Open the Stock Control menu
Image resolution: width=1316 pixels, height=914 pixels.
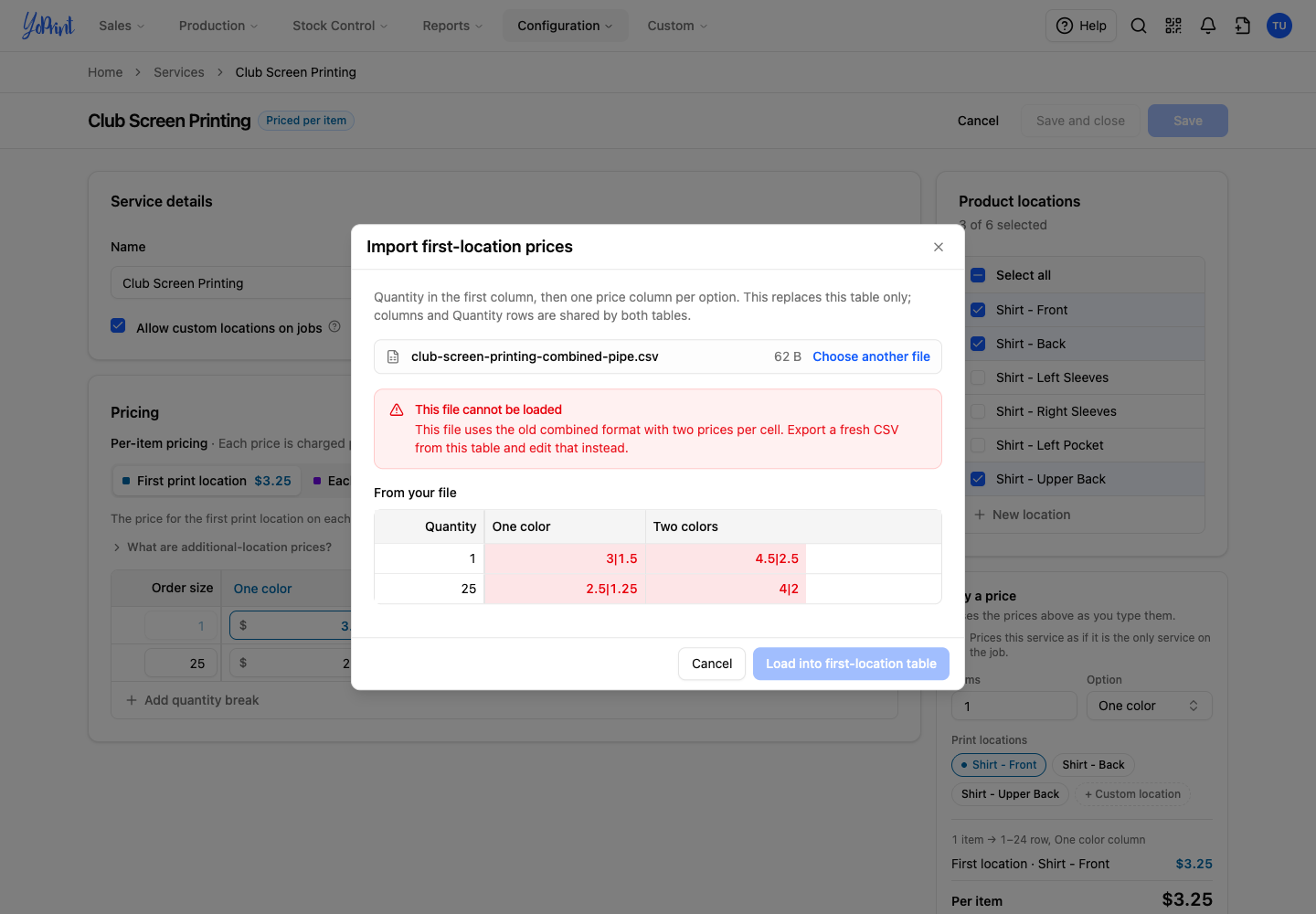coord(340,26)
